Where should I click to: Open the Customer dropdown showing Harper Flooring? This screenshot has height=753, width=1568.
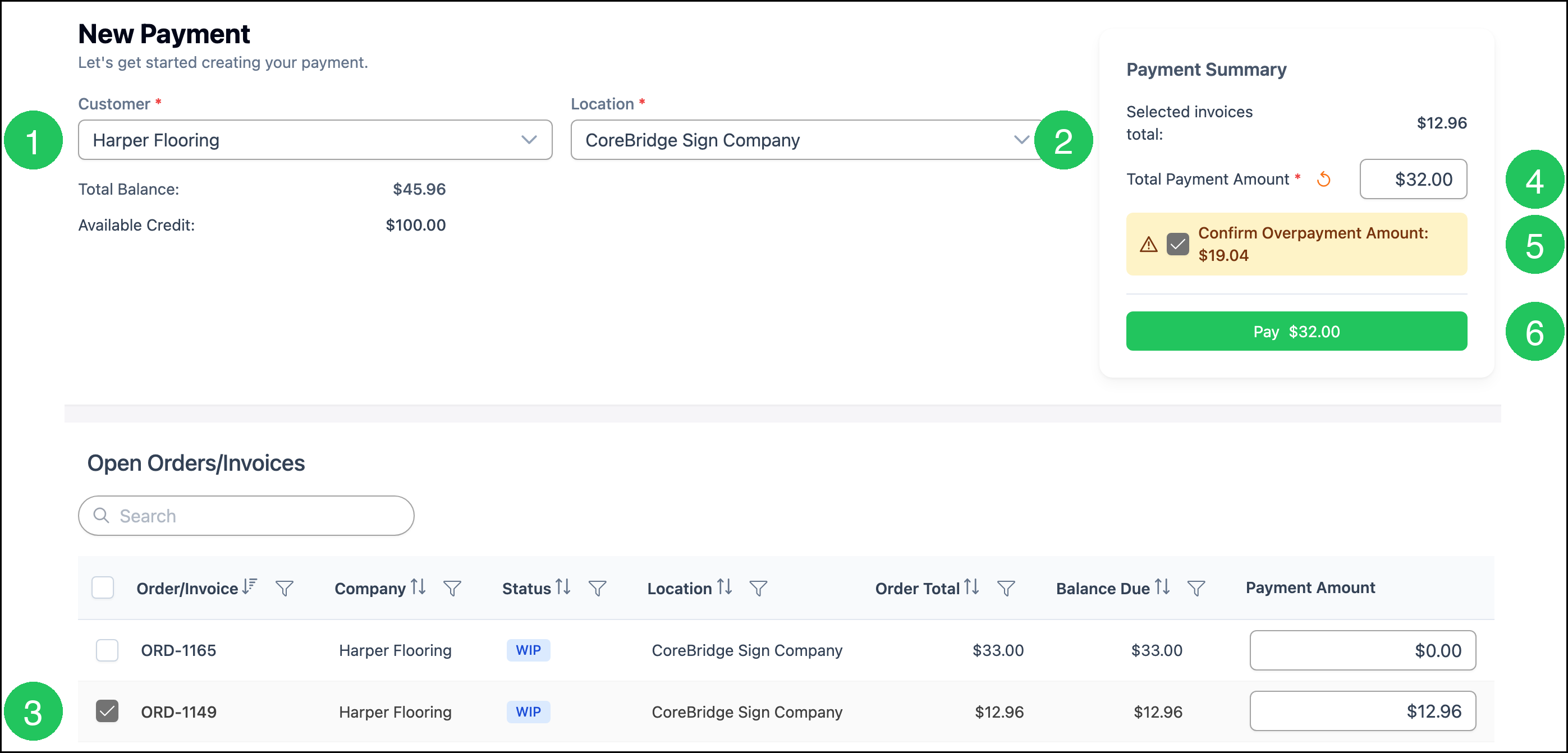pos(315,140)
